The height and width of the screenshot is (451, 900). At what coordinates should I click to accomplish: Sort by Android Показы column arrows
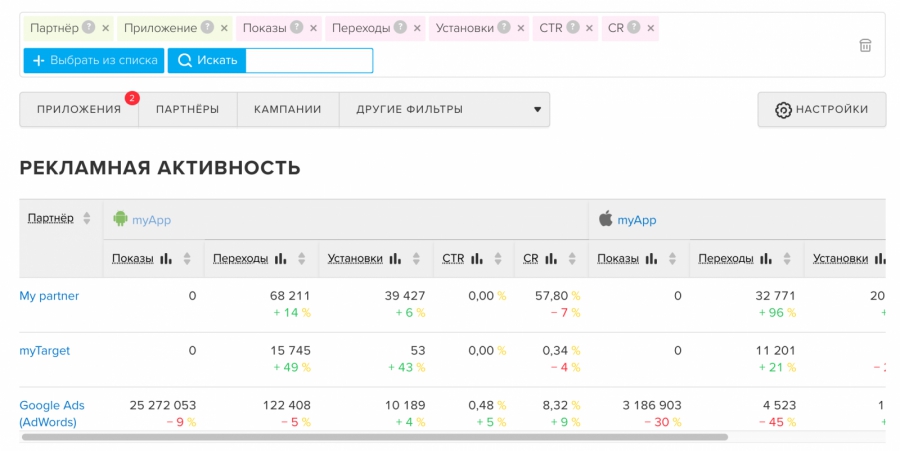[x=187, y=259]
